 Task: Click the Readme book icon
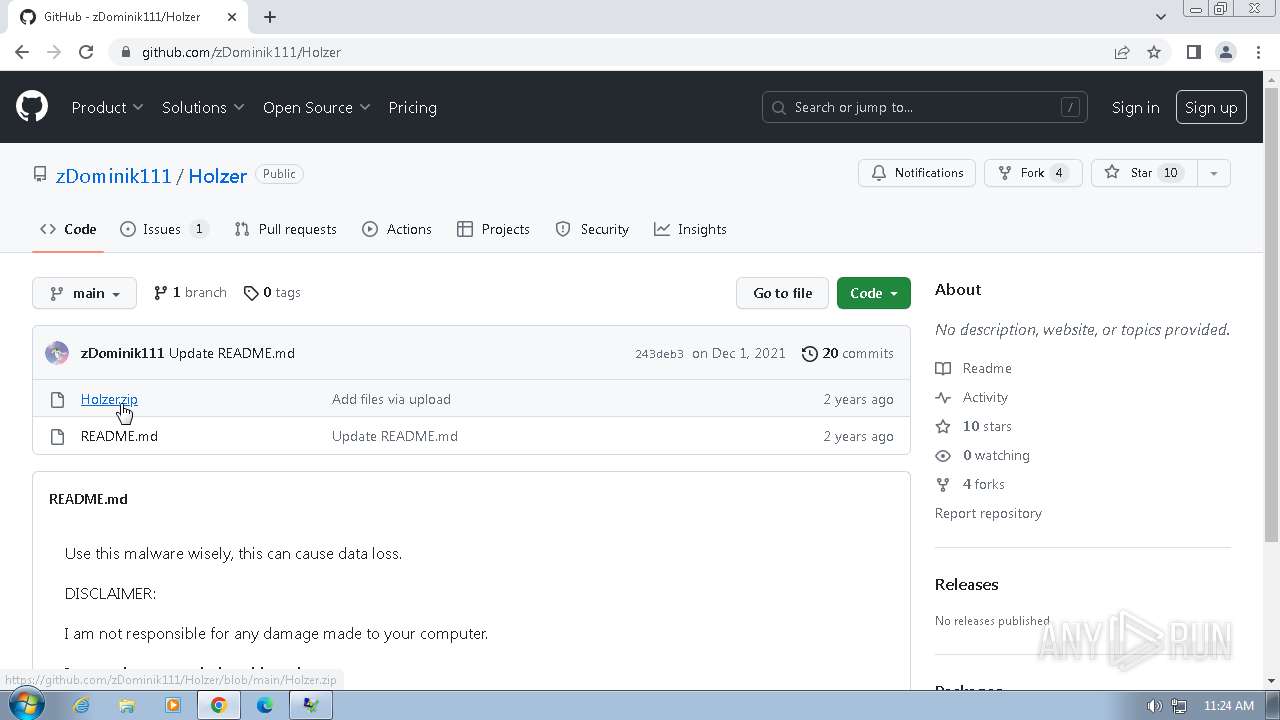[x=943, y=368]
